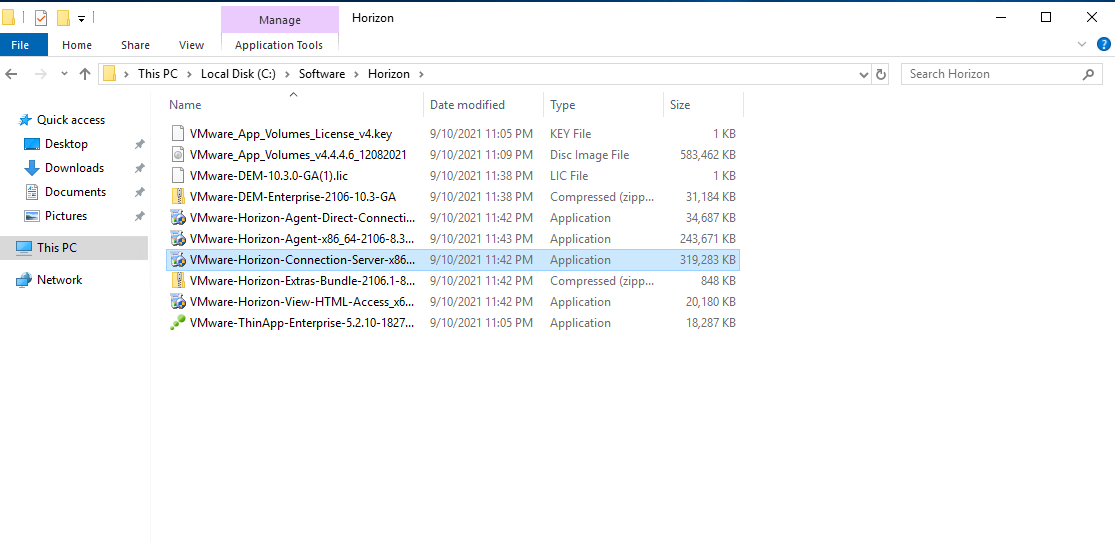Click the LIC File type cell
Image resolution: width=1115 pixels, height=542 pixels.
click(569, 176)
